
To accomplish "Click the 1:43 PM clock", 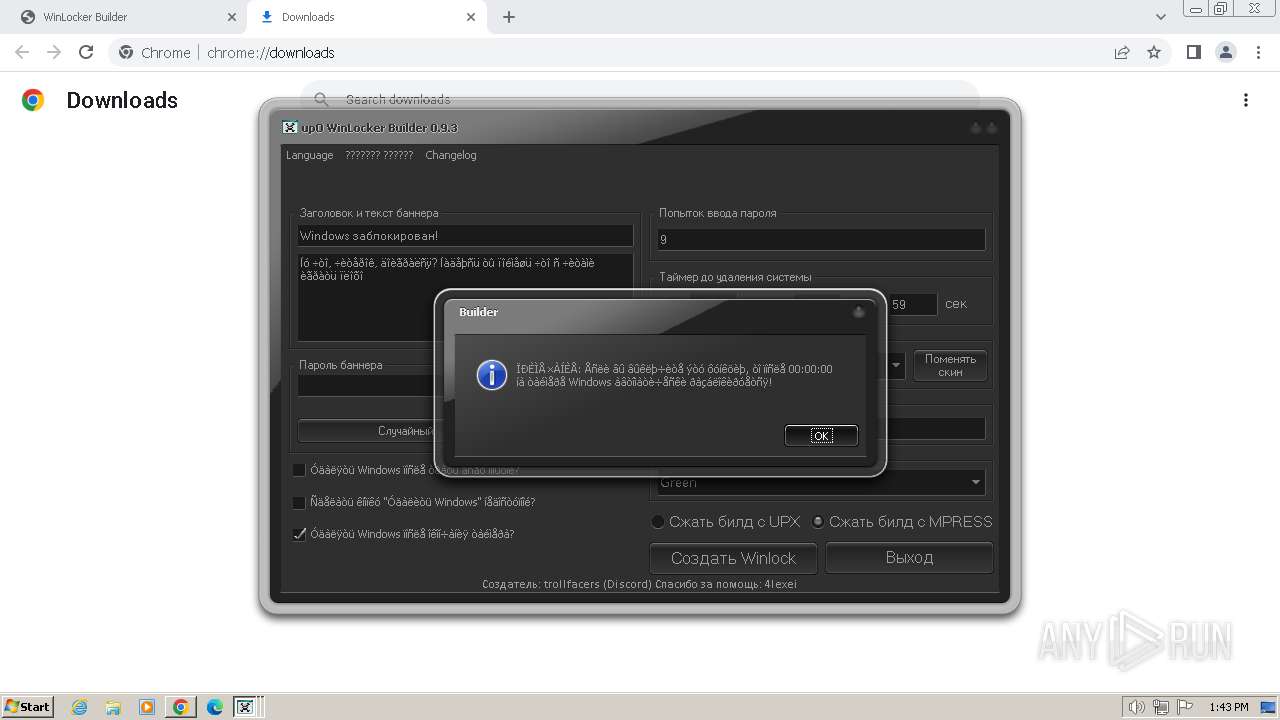I will click(1228, 707).
